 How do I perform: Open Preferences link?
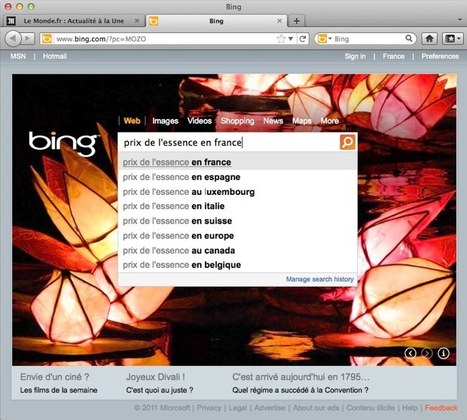pyautogui.click(x=440, y=56)
